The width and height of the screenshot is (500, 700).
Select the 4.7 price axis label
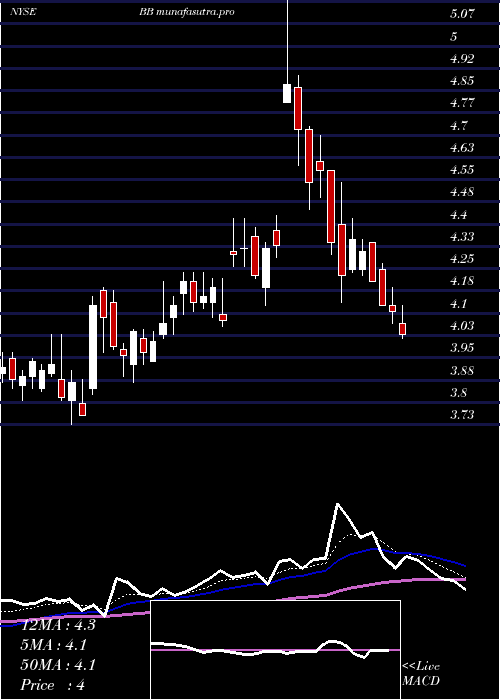tap(458, 125)
